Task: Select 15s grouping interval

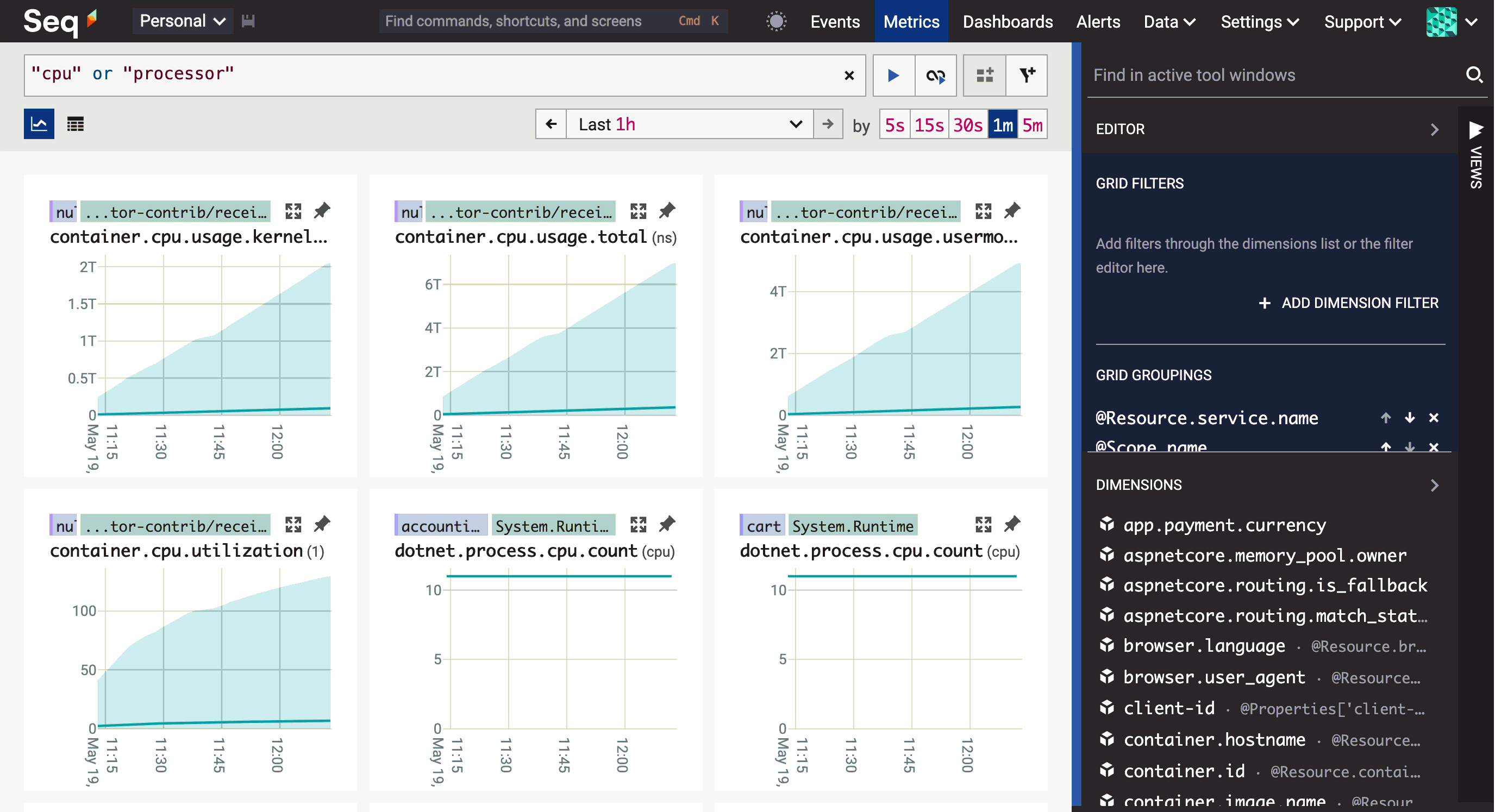Action: (929, 125)
